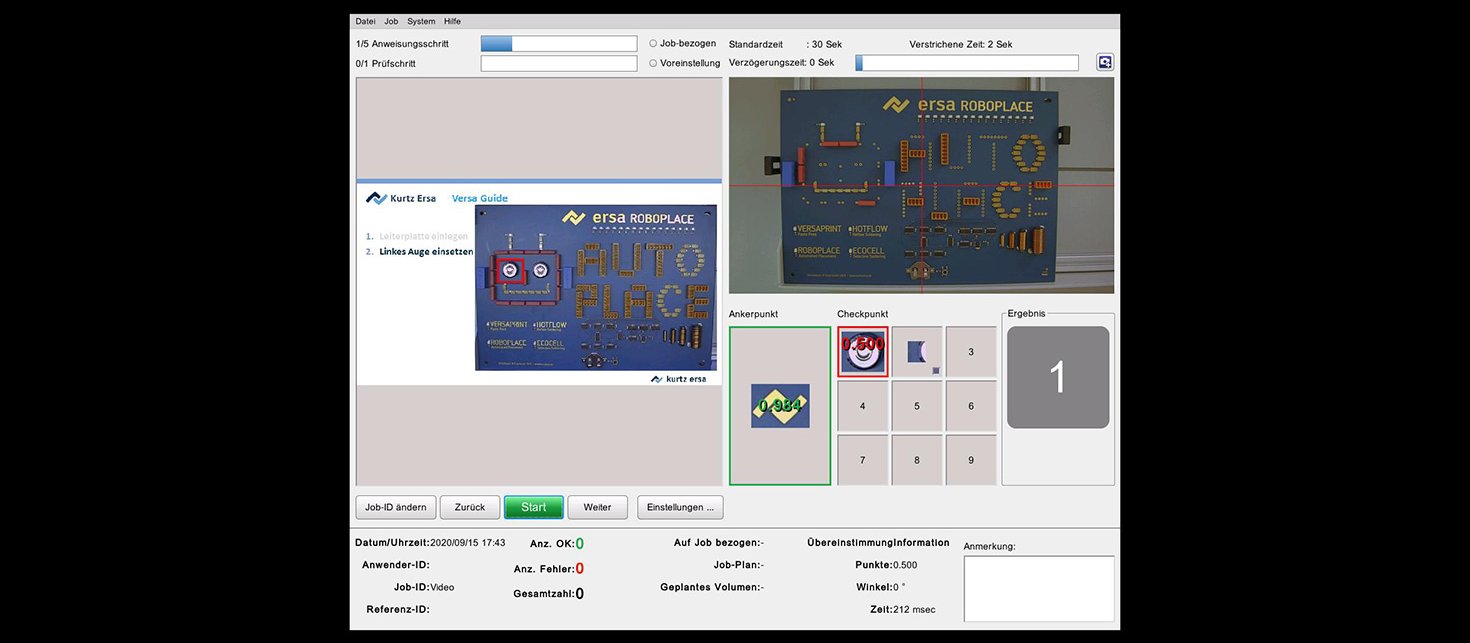Click the Ergebnis result box showing 1
This screenshot has width=1470, height=643.
(1058, 377)
